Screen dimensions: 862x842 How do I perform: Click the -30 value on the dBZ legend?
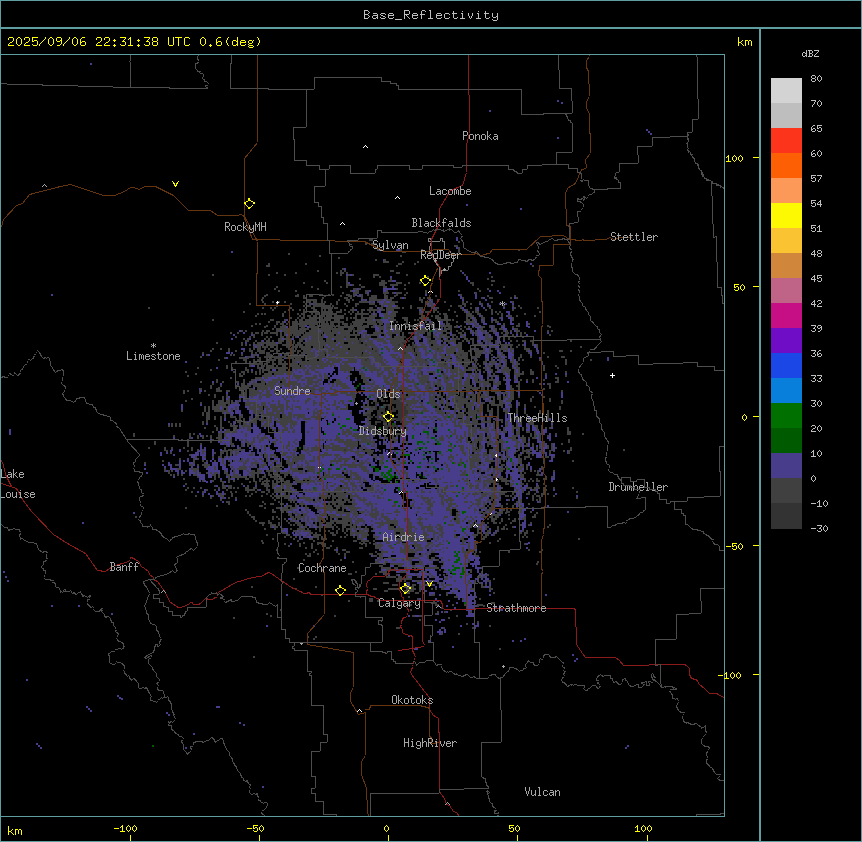click(819, 528)
